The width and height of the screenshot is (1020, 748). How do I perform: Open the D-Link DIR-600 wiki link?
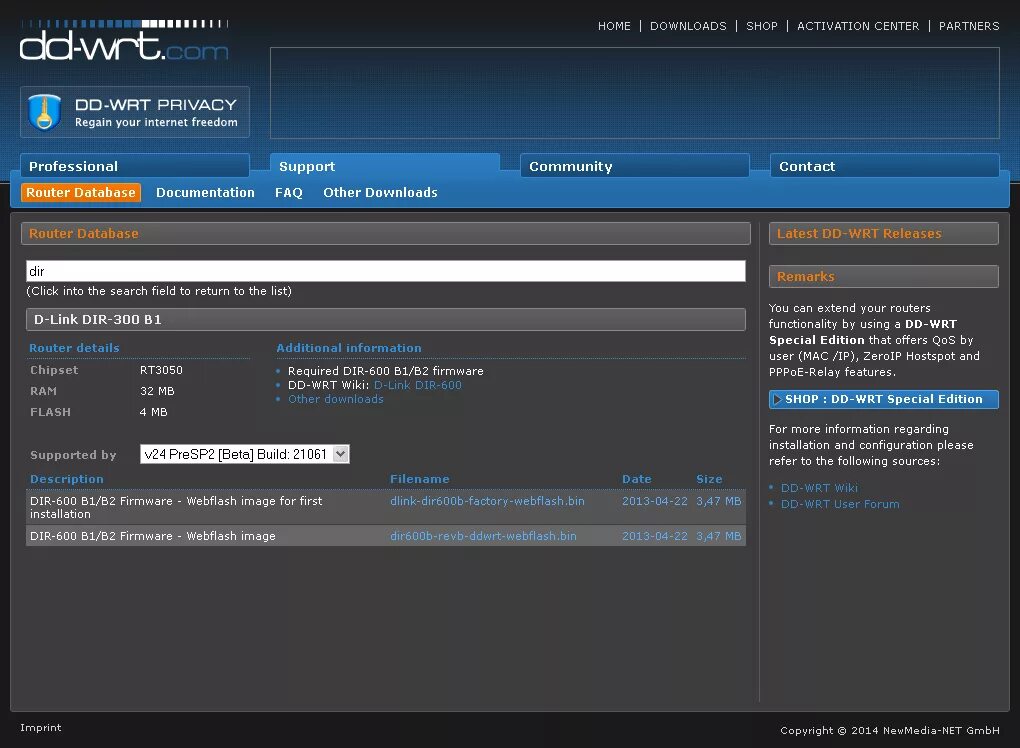(418, 385)
